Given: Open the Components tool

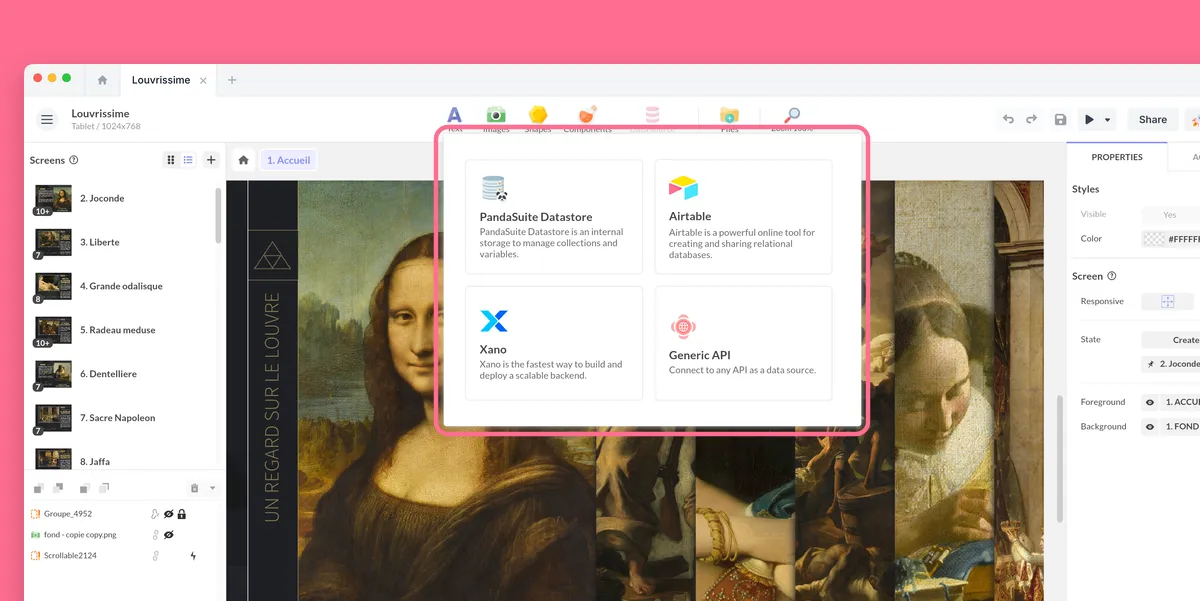Looking at the screenshot, I should click(x=588, y=118).
